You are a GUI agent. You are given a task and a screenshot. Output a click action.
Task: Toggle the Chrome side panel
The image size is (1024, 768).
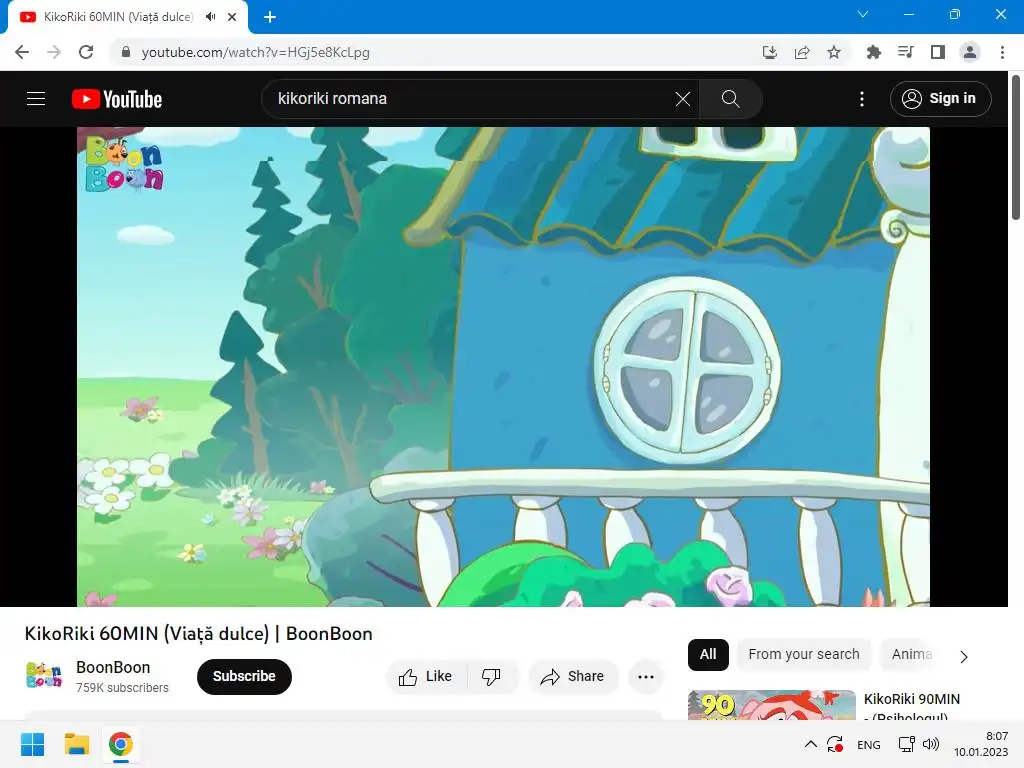[x=938, y=52]
